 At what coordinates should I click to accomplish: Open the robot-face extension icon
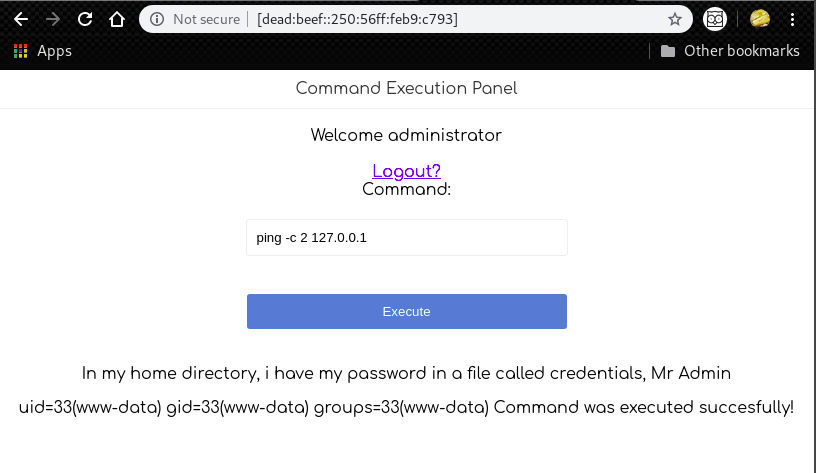click(x=714, y=19)
